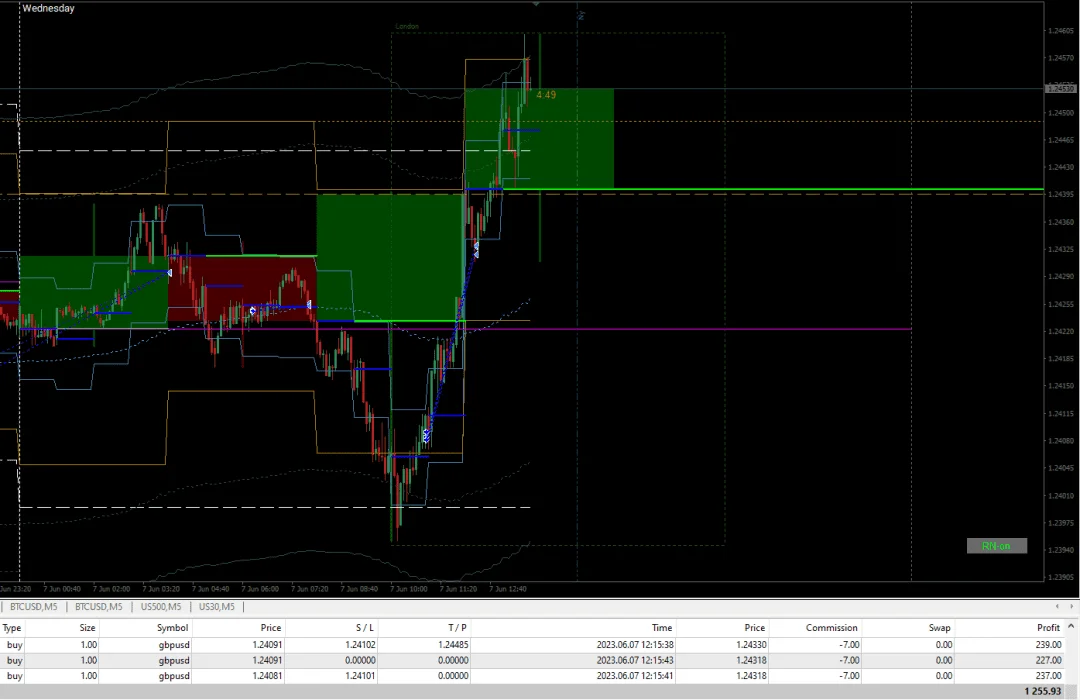Switch to the US500,M5 chart tab

tap(160, 606)
